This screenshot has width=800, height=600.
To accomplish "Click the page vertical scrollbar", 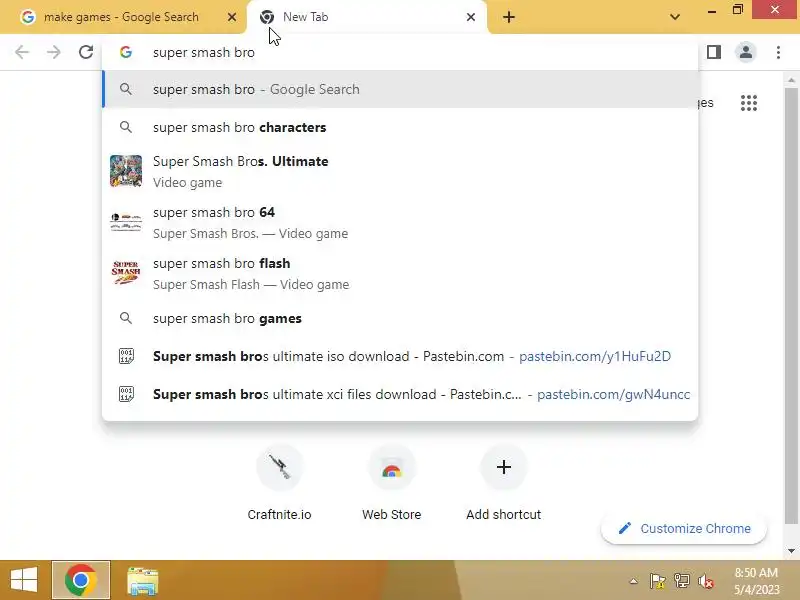I will tap(791, 306).
